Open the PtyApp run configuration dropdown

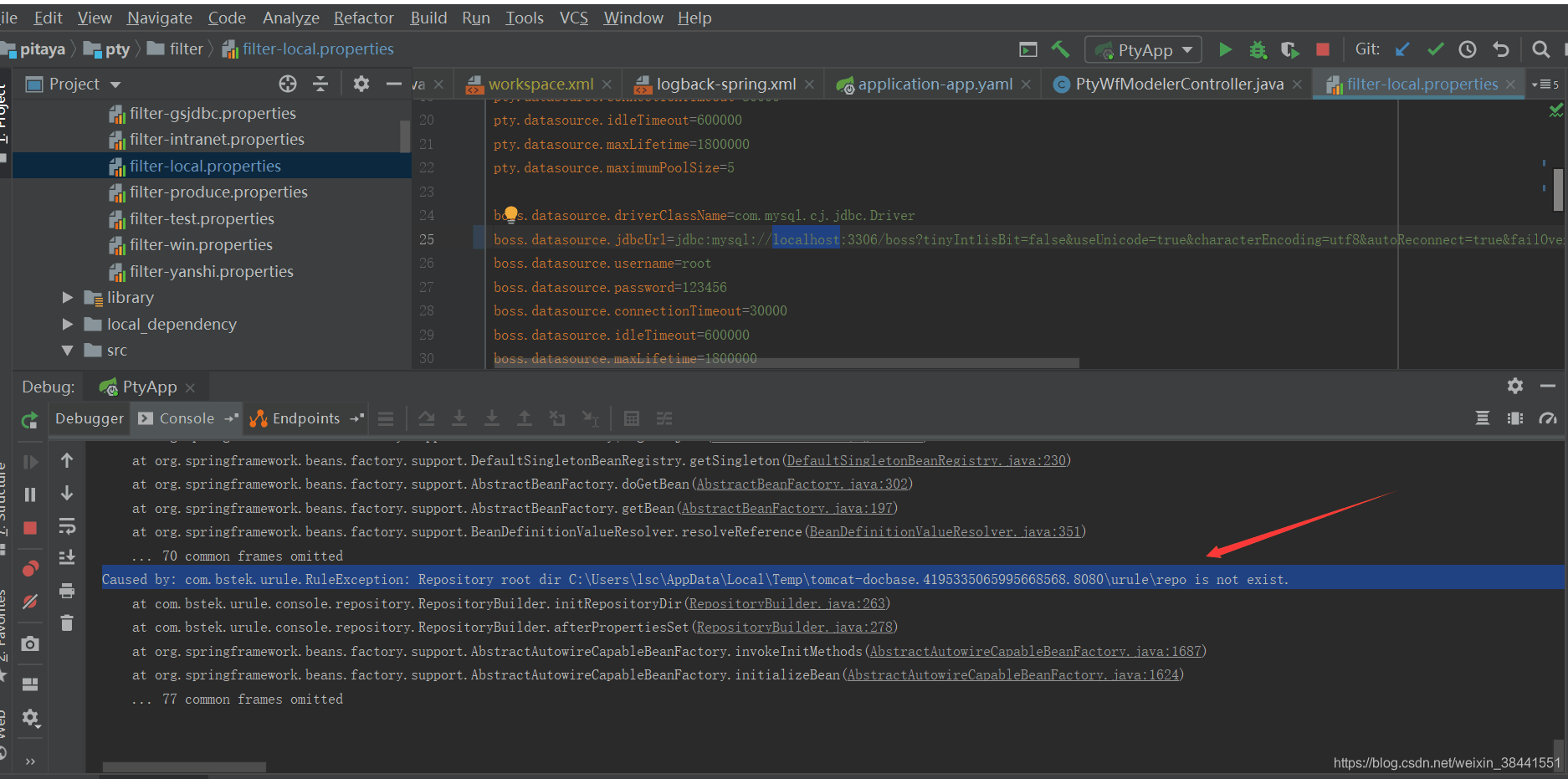coord(1143,50)
